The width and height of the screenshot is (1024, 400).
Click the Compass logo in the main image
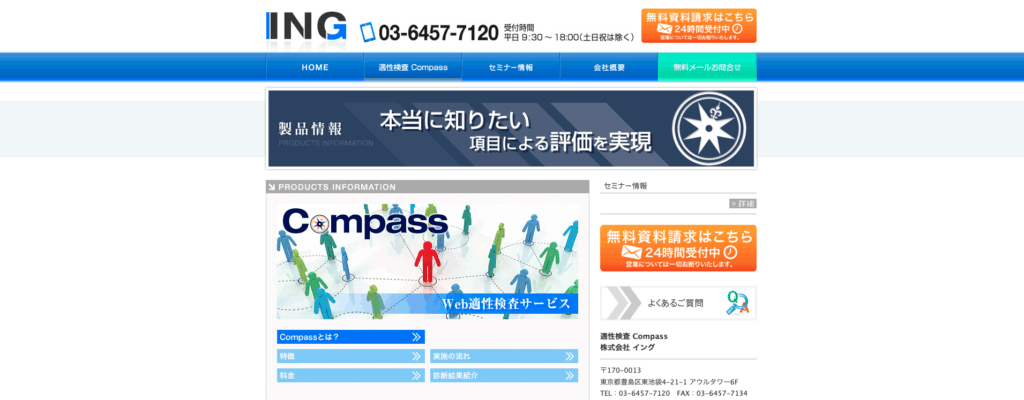[x=364, y=221]
